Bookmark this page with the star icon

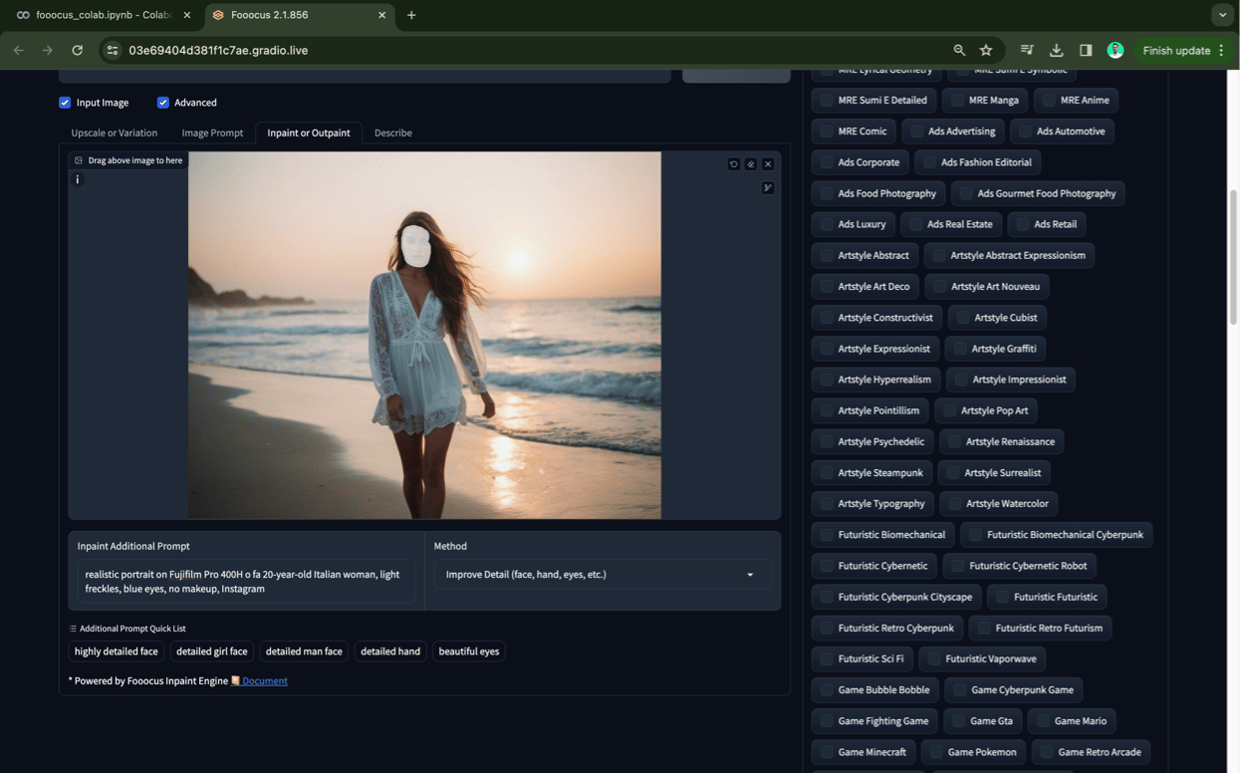click(986, 50)
